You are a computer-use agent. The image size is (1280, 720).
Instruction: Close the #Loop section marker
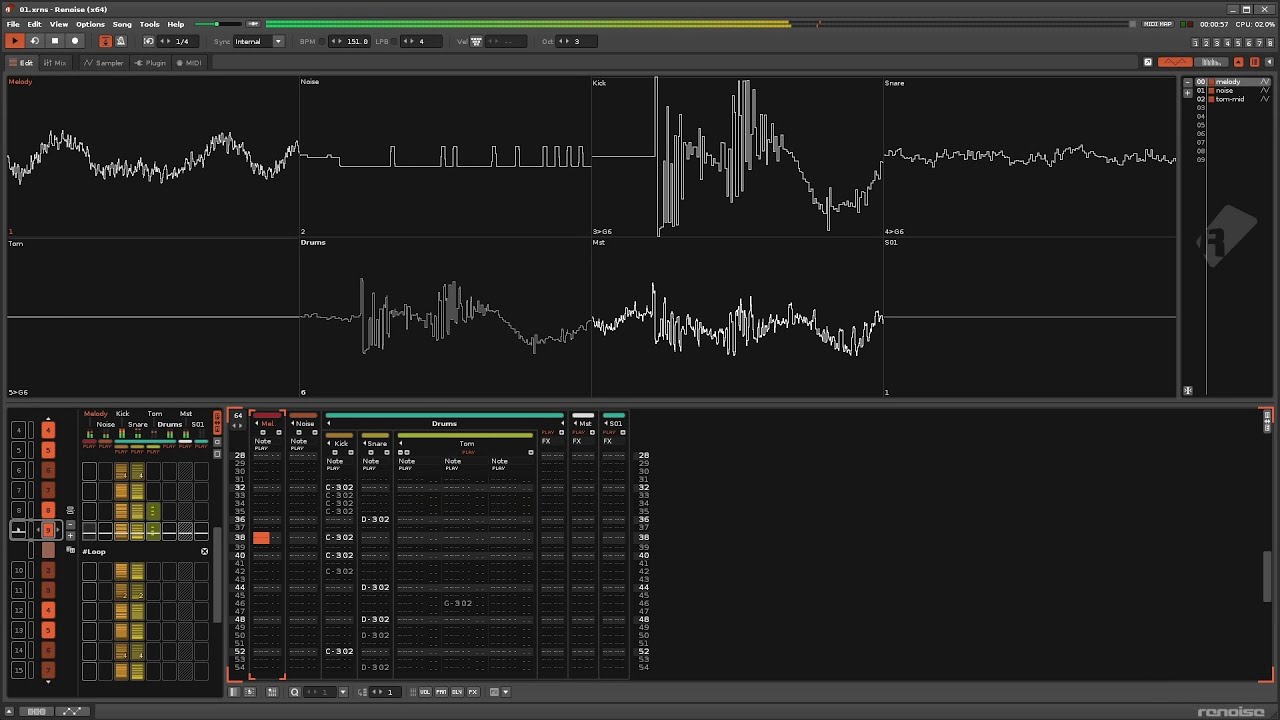tap(205, 551)
